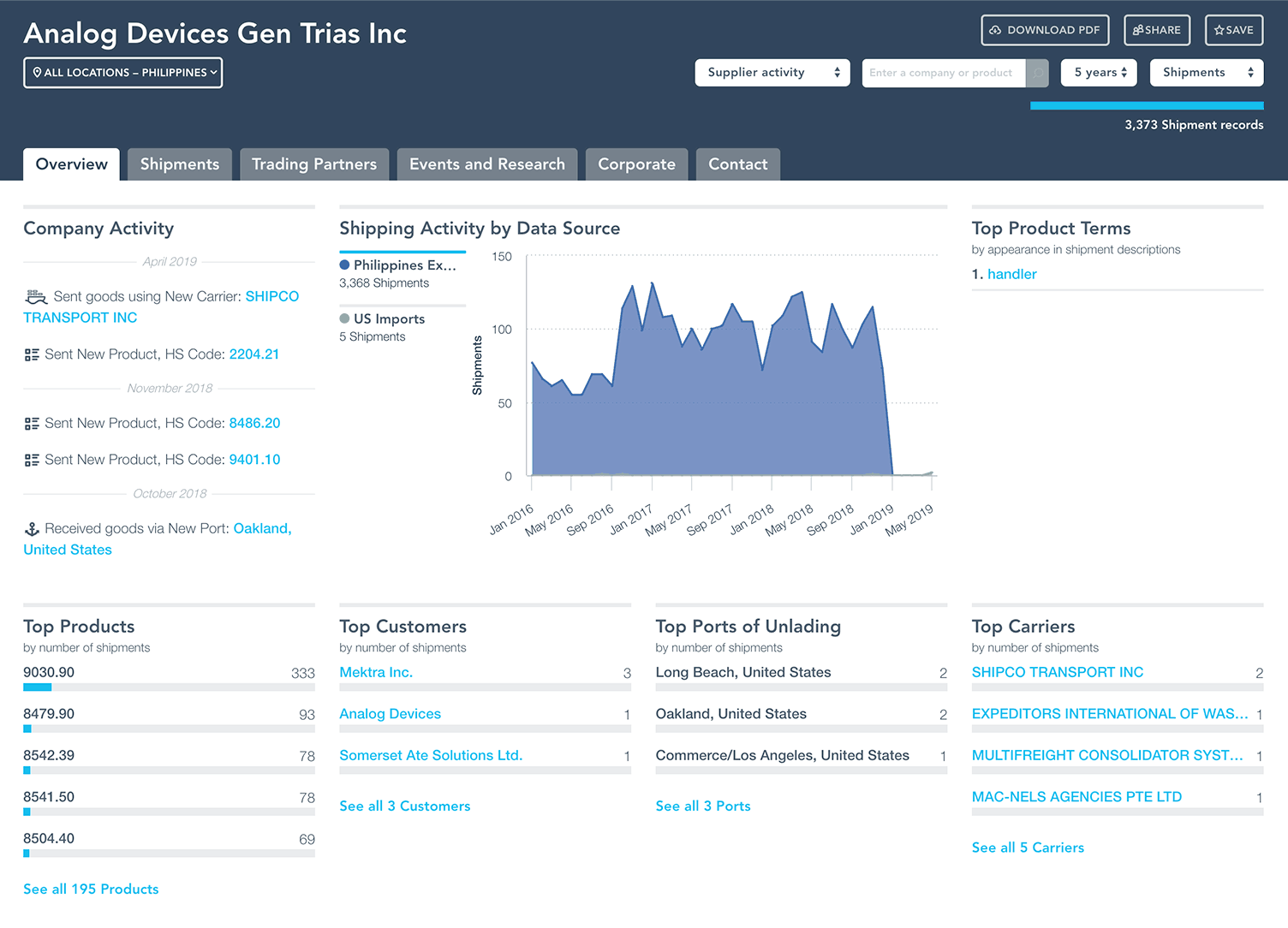
Task: Click the shipment records progress bar
Action: 1147,106
